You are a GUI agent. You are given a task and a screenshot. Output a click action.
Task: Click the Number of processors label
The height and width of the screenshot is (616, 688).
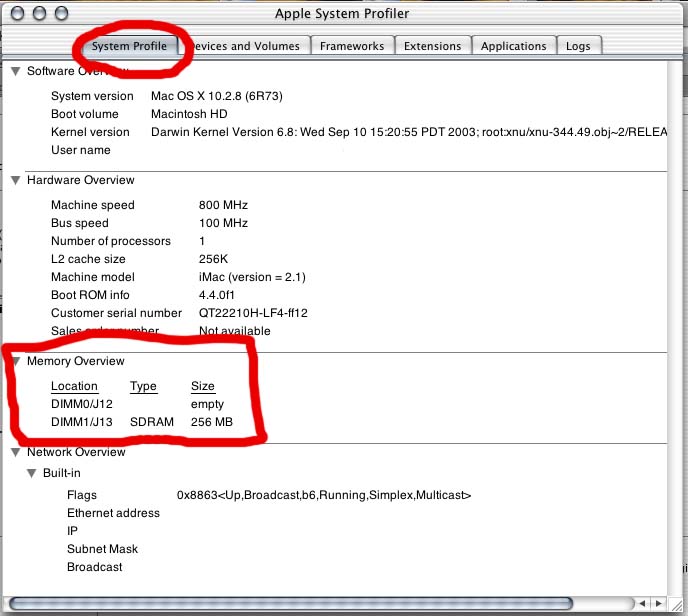pos(111,241)
